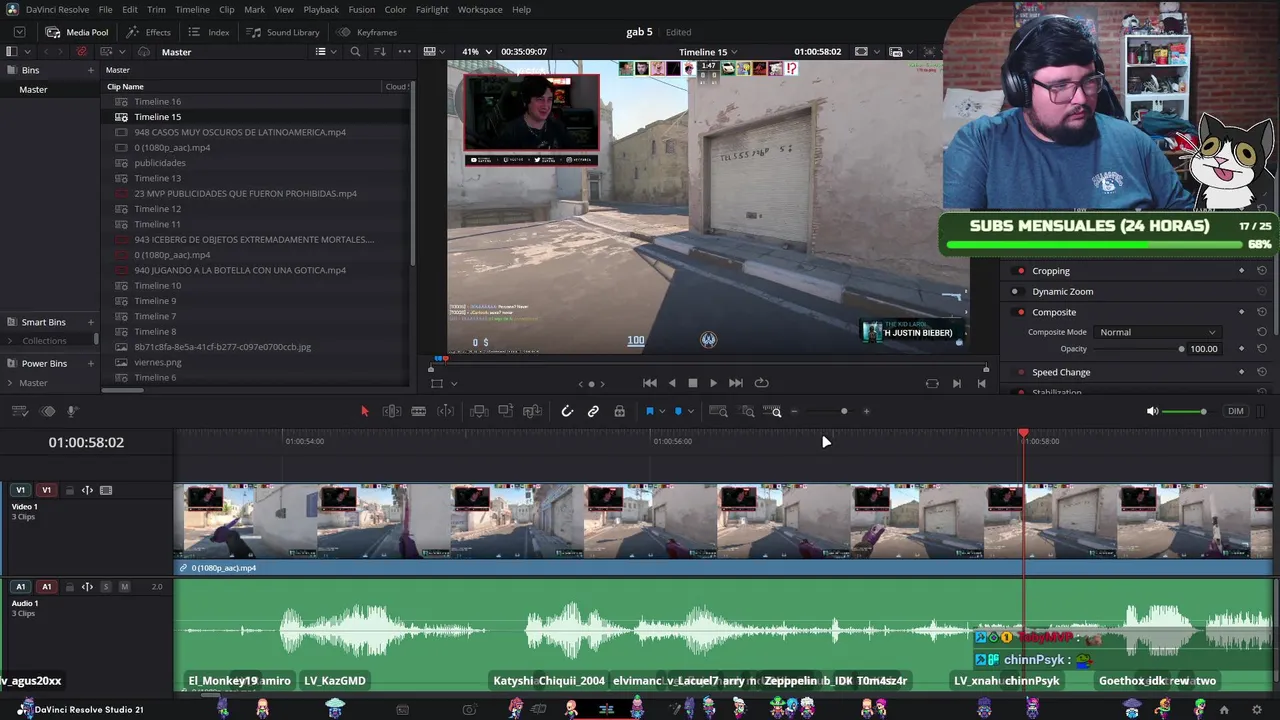
Task: Open the Fusion menu
Action: click(x=362, y=9)
